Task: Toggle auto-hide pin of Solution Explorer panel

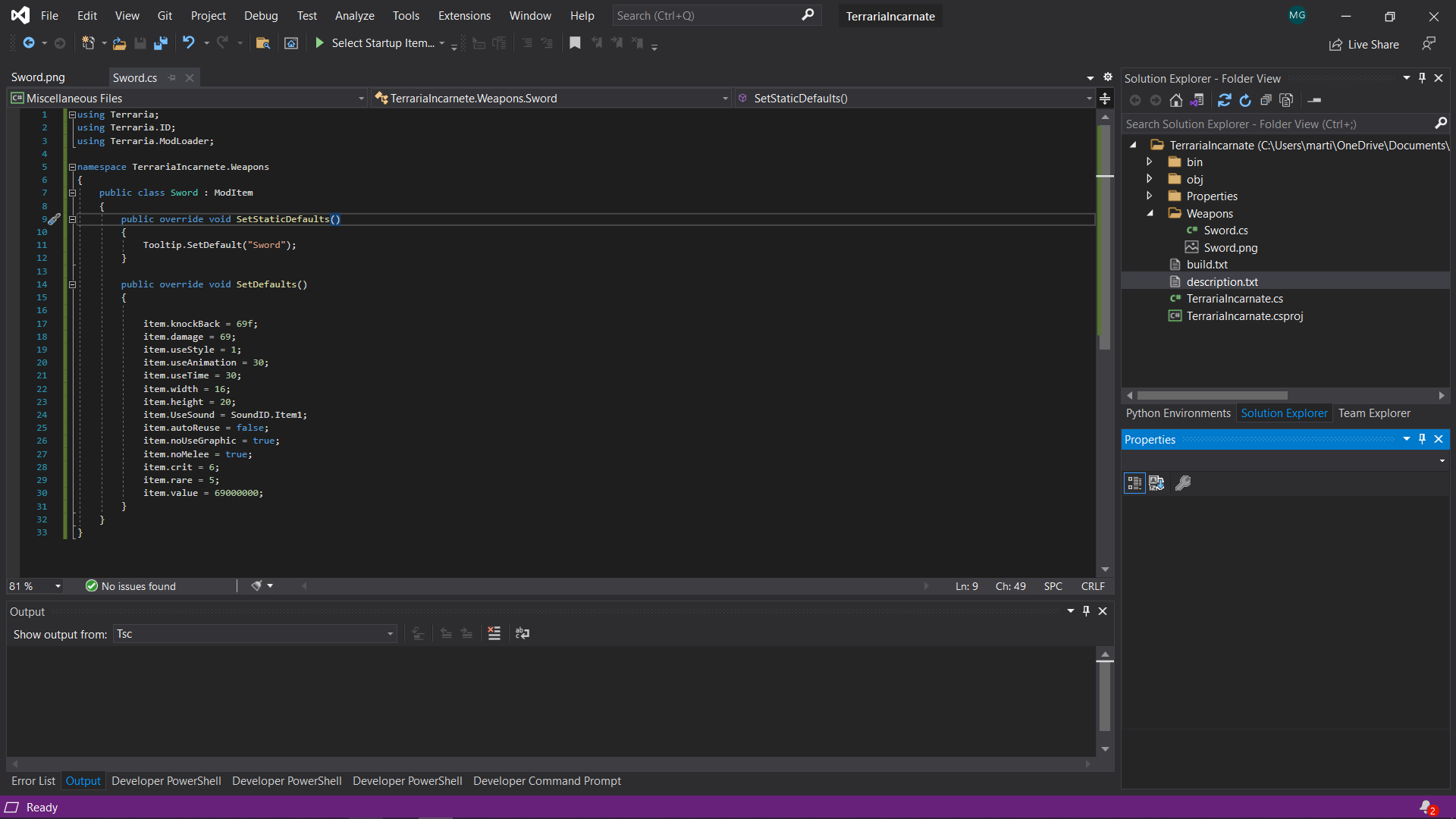Action: point(1423,78)
